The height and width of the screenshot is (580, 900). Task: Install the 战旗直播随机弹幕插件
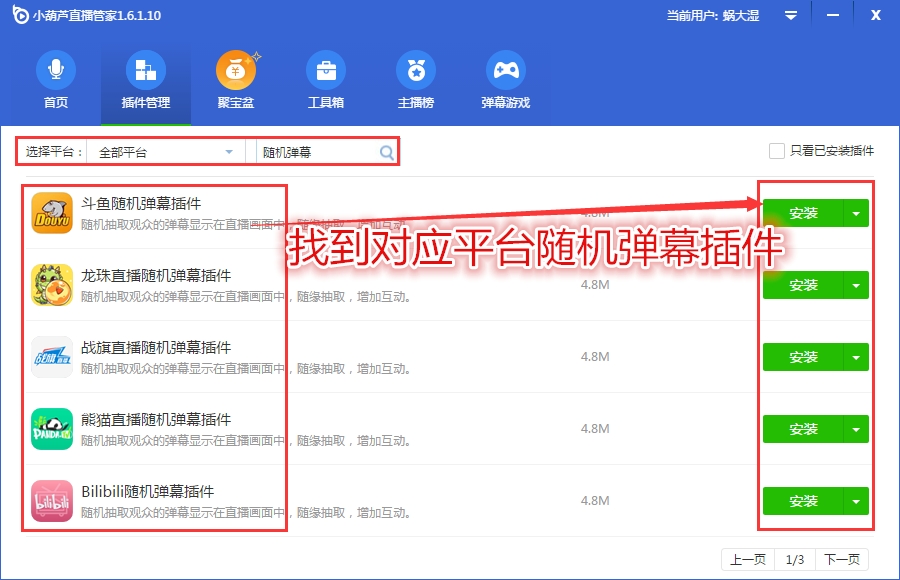tap(803, 357)
